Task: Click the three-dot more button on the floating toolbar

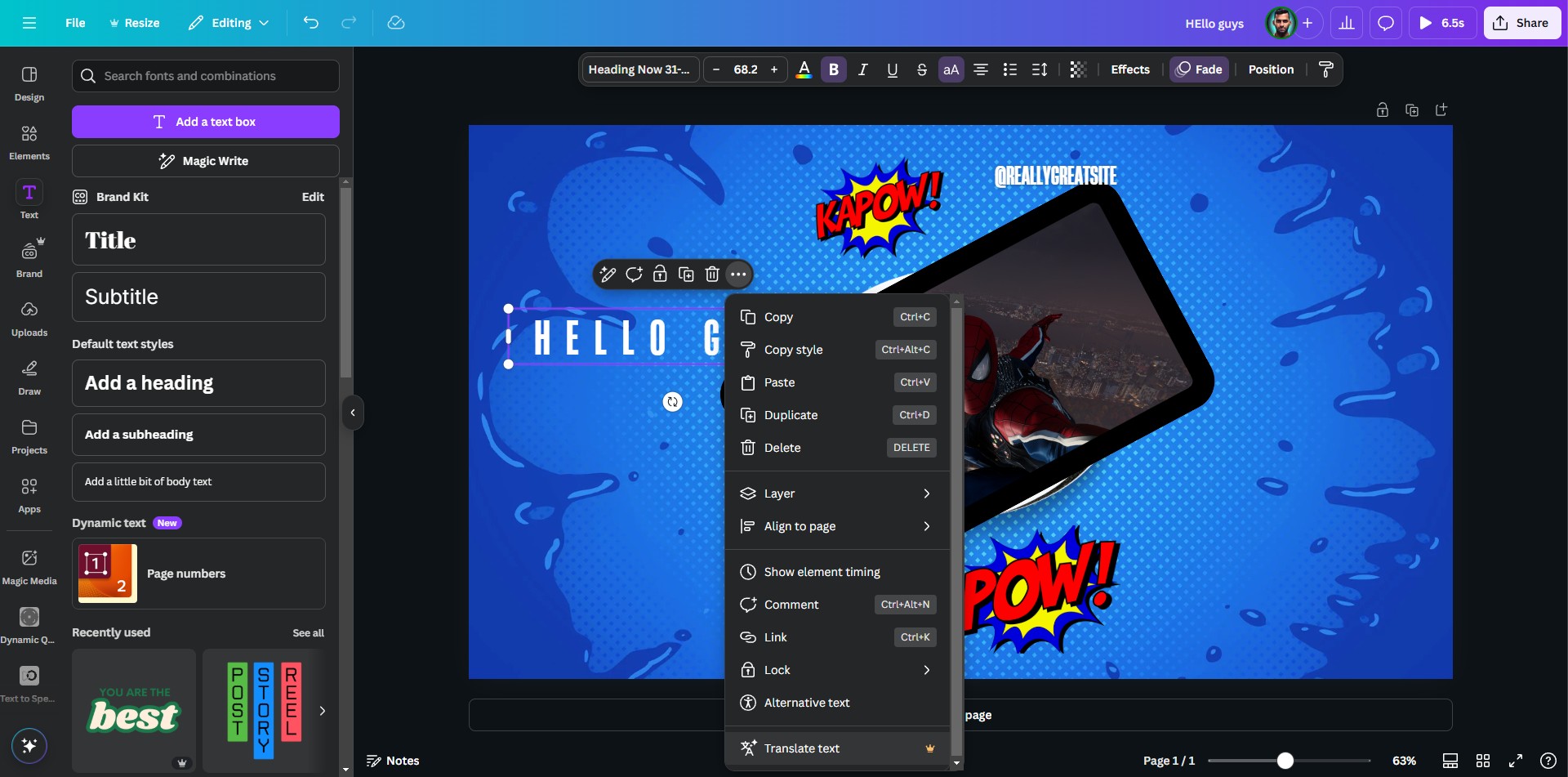Action: tap(738, 275)
